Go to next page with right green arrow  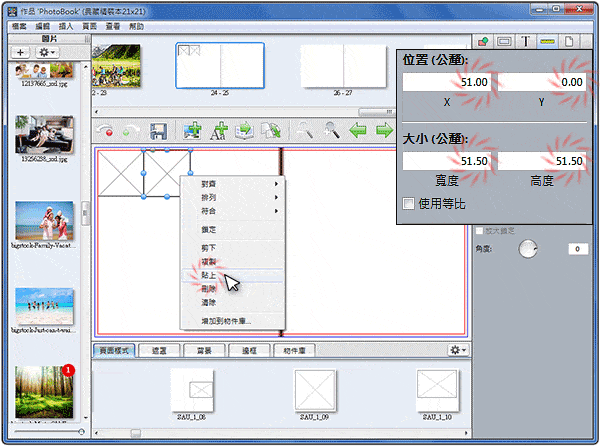(383, 131)
